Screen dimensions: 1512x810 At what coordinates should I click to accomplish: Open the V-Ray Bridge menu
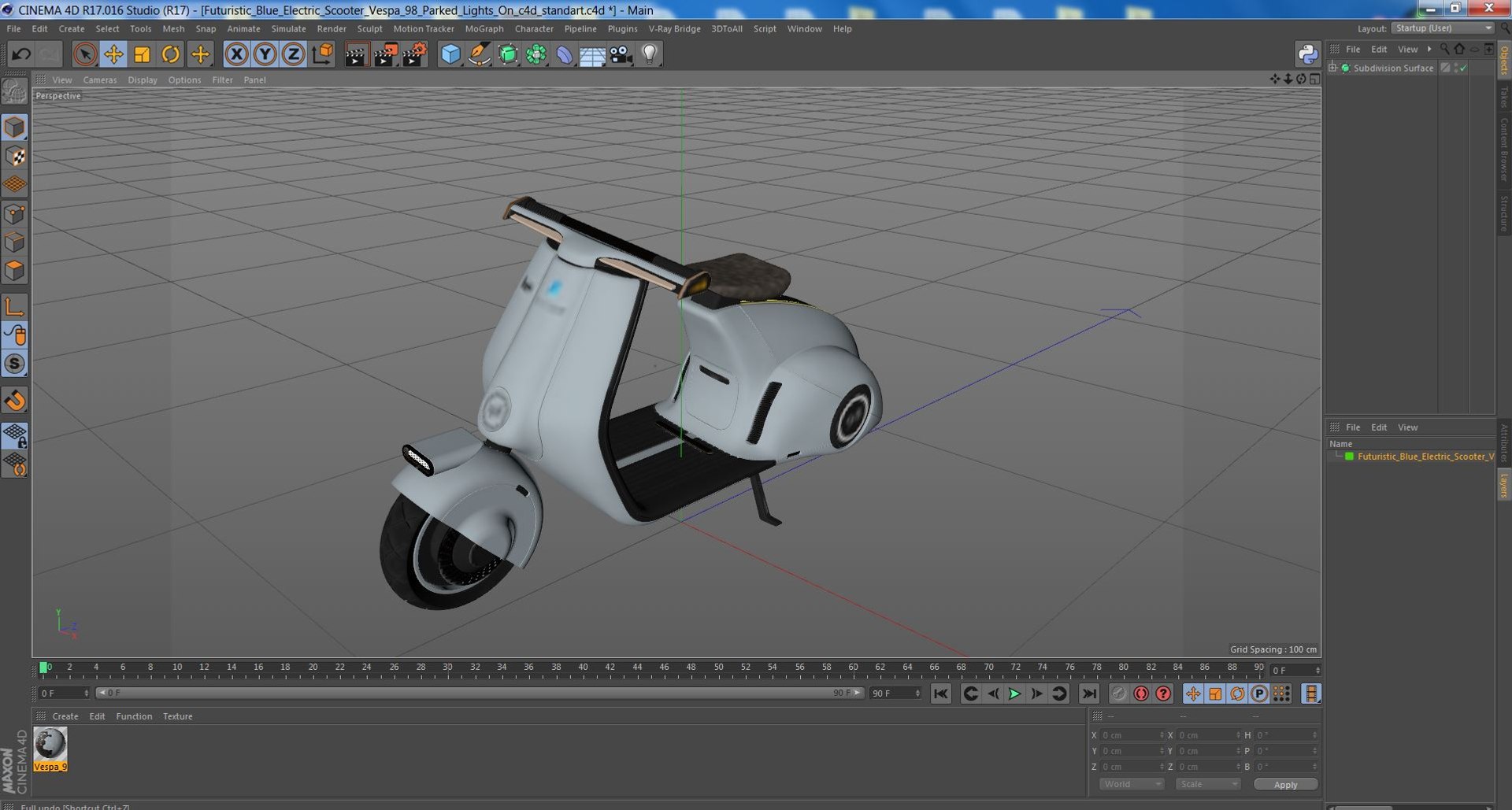point(674,29)
